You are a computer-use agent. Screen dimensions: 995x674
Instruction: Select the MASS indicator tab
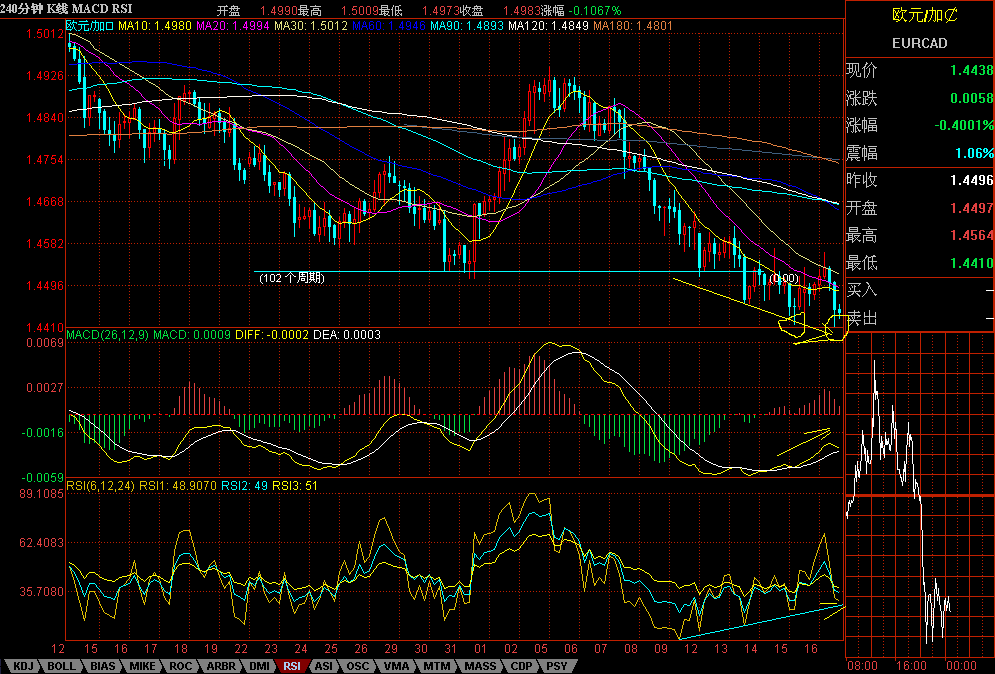[480, 666]
